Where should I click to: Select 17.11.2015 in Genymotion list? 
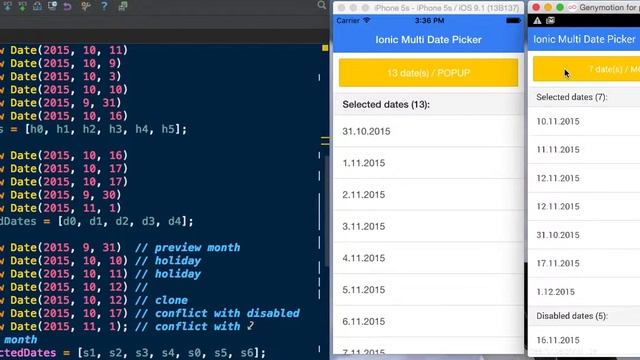[584, 263]
